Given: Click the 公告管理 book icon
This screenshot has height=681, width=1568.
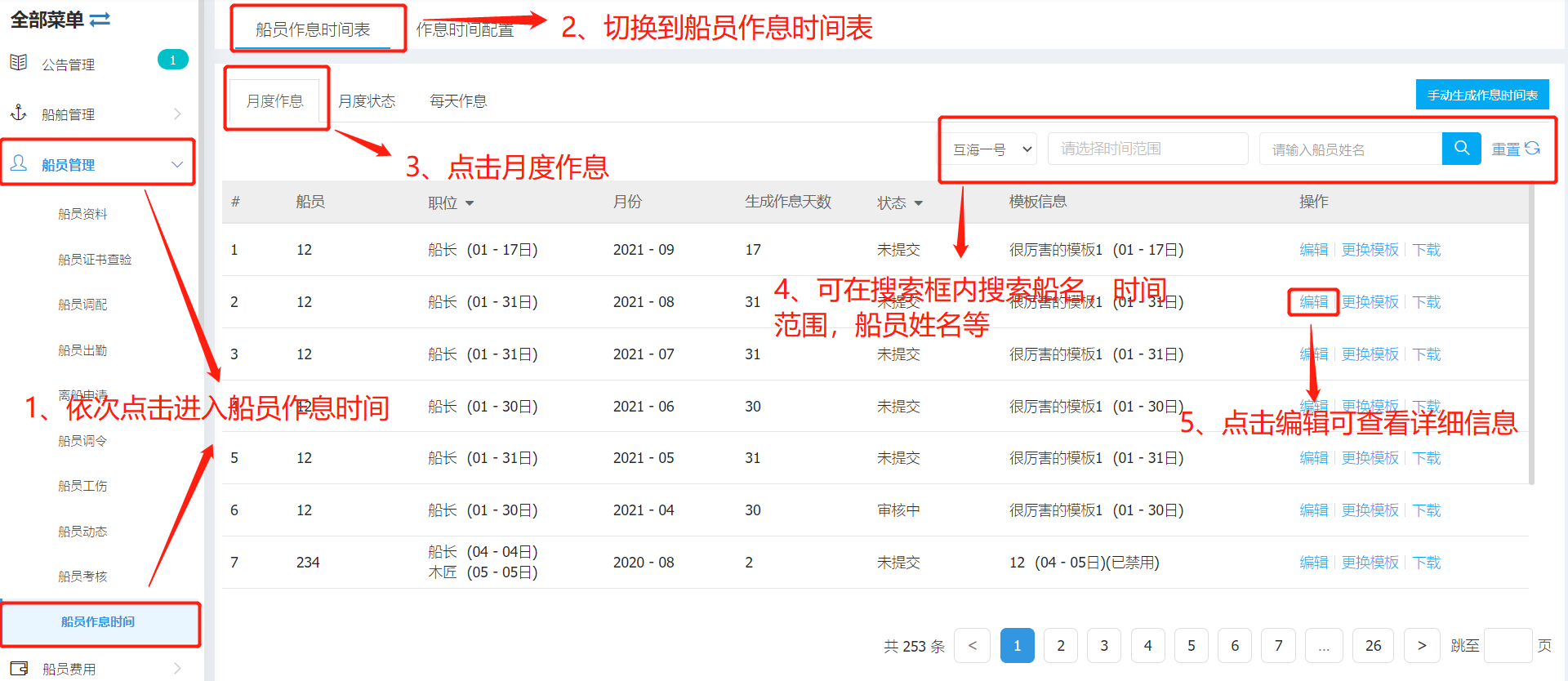Looking at the screenshot, I should point(19,63).
